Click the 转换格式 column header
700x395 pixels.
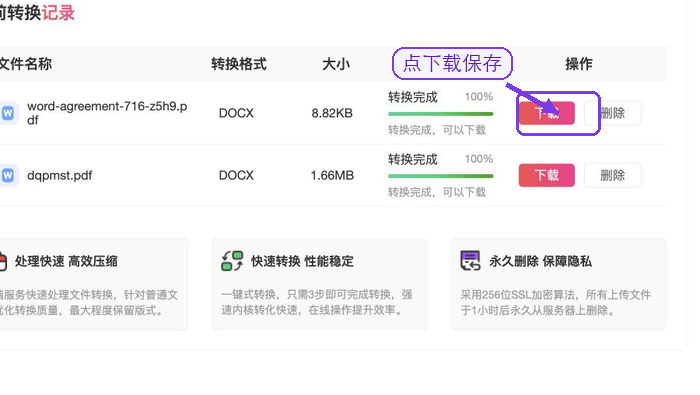239,64
